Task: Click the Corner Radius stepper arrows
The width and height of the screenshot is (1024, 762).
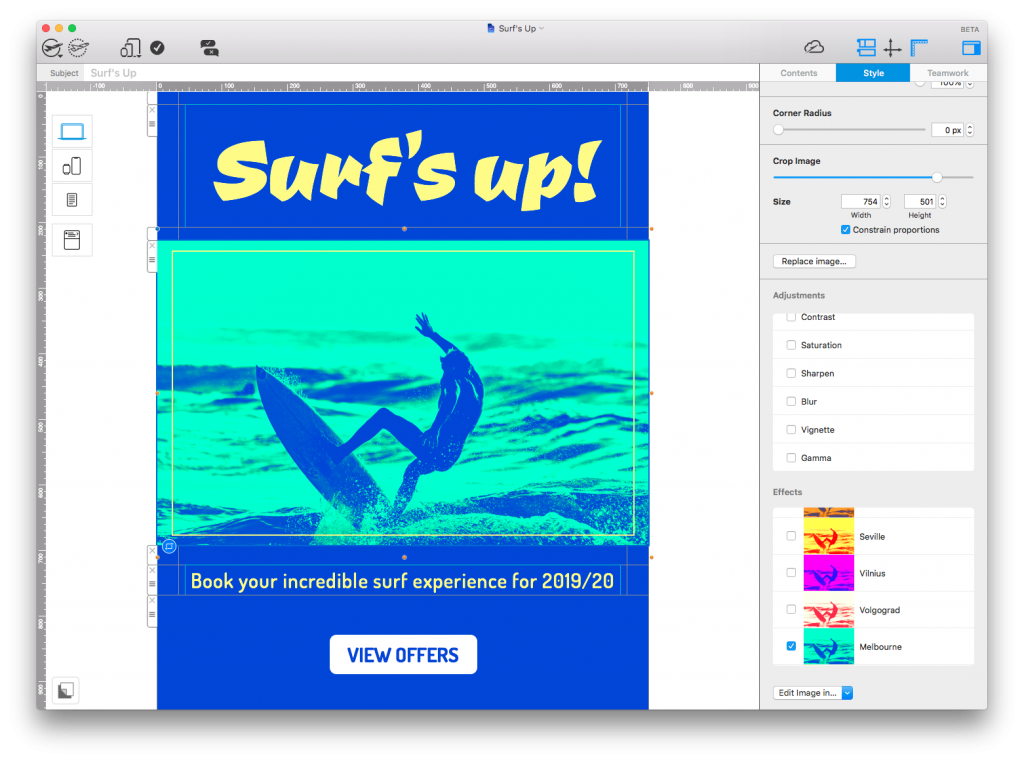Action: 970,130
